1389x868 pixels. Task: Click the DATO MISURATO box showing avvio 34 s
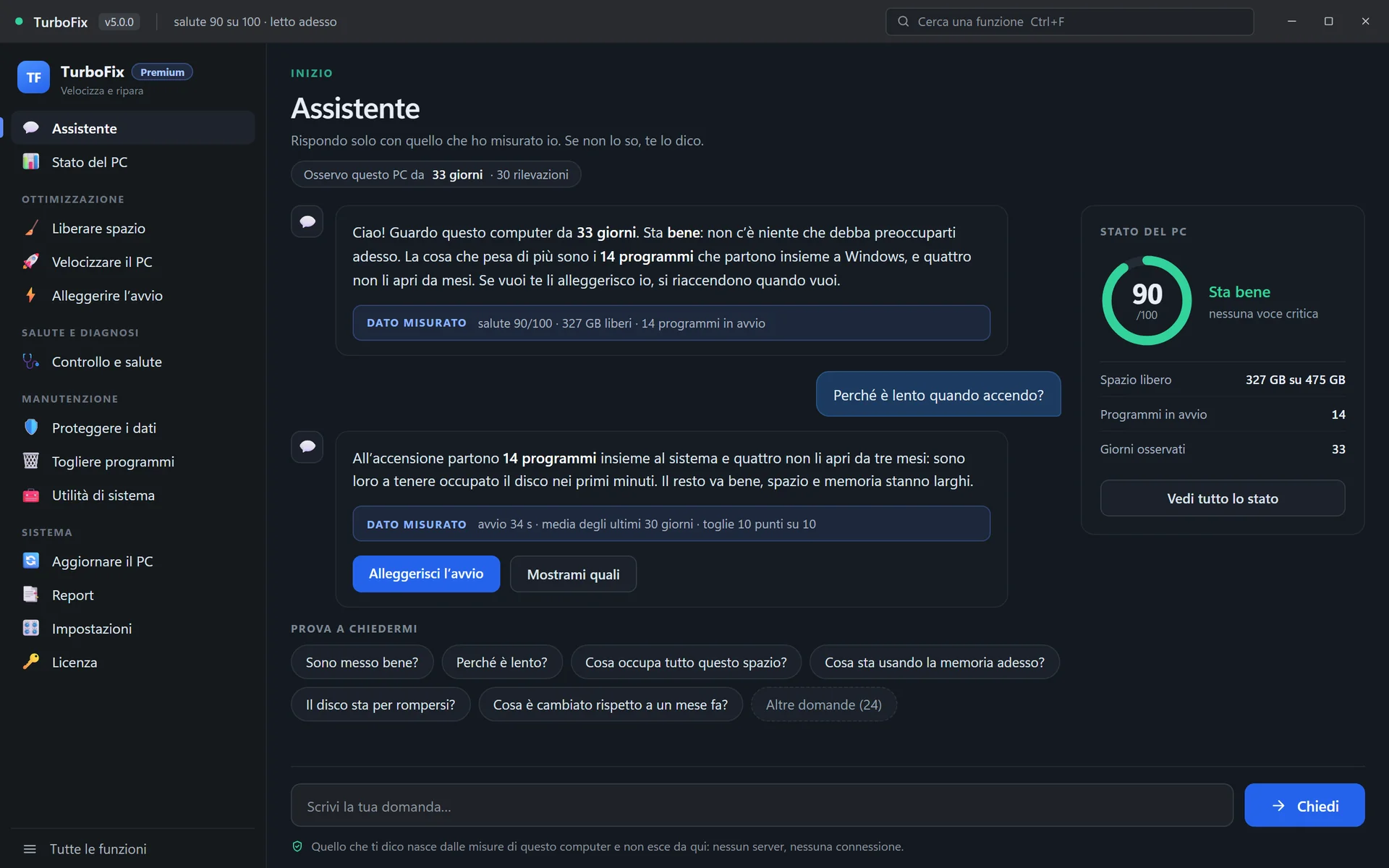(x=671, y=524)
